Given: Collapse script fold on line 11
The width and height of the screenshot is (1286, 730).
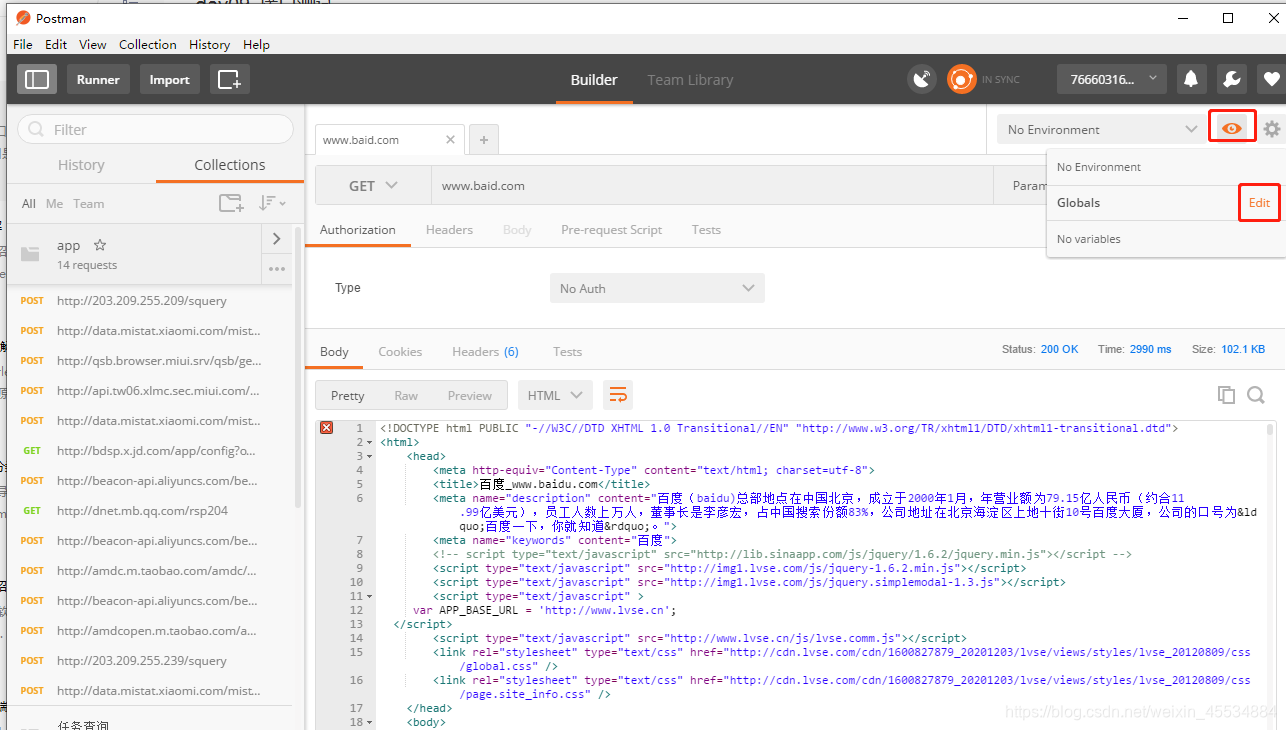Looking at the screenshot, I should pos(369,596).
